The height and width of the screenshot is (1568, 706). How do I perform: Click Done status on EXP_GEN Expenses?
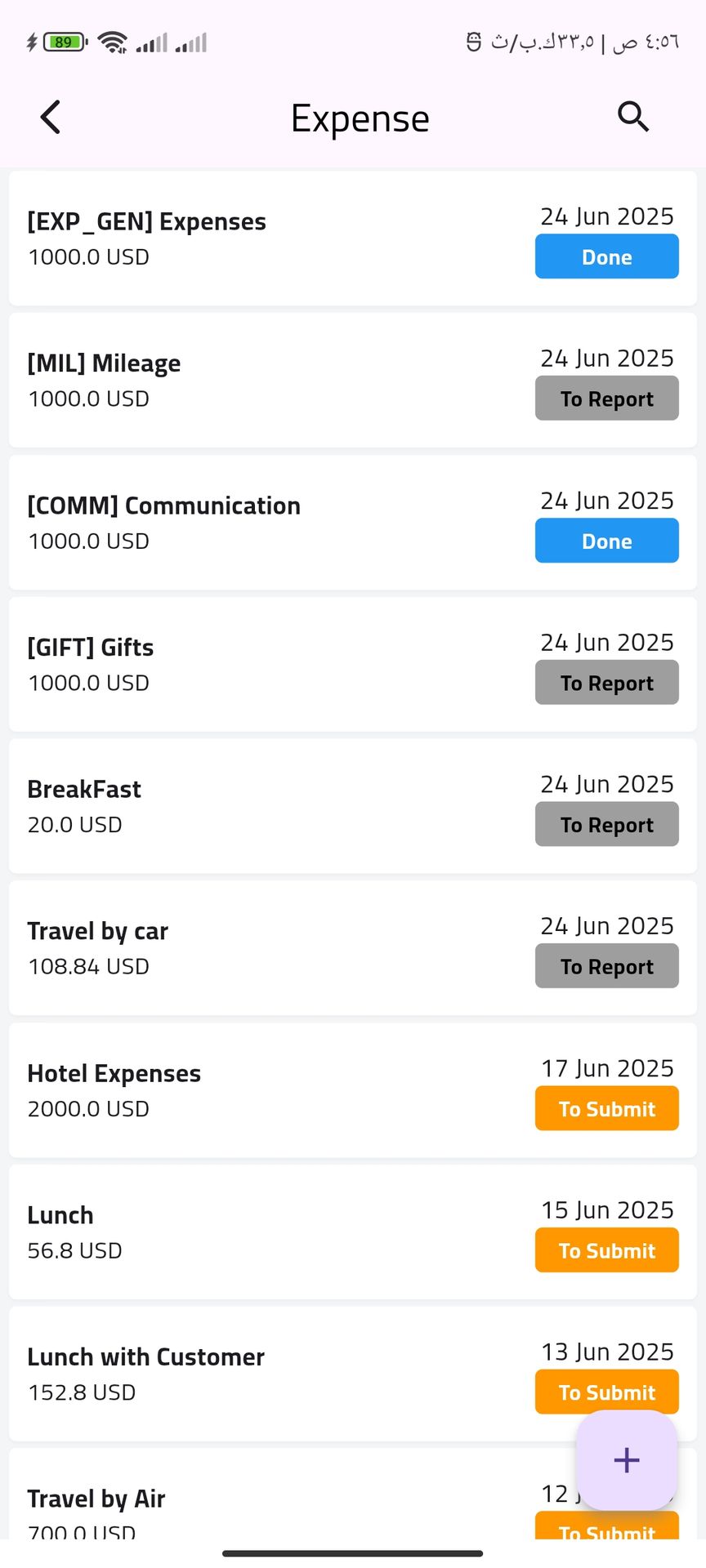[606, 256]
